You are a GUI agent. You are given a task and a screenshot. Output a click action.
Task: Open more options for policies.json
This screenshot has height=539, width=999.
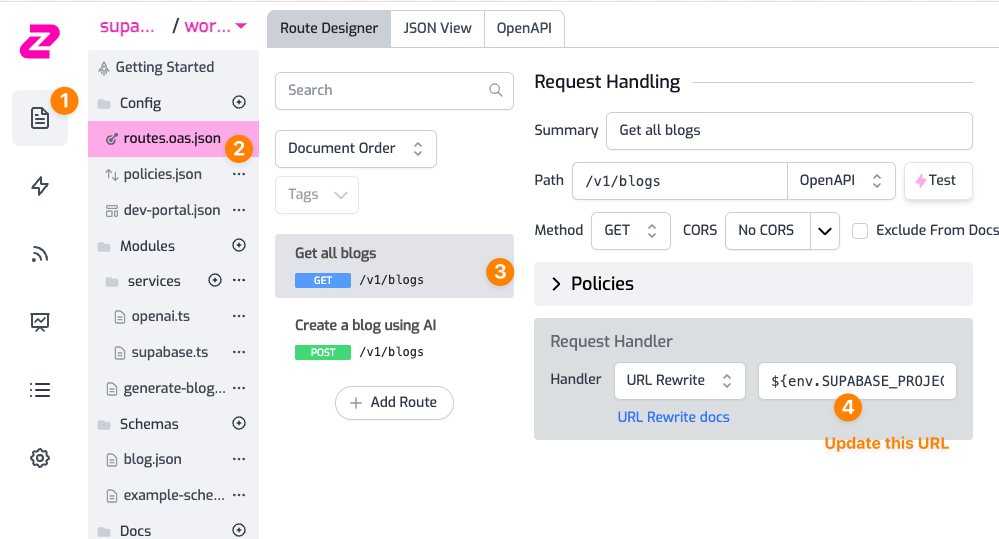239,174
